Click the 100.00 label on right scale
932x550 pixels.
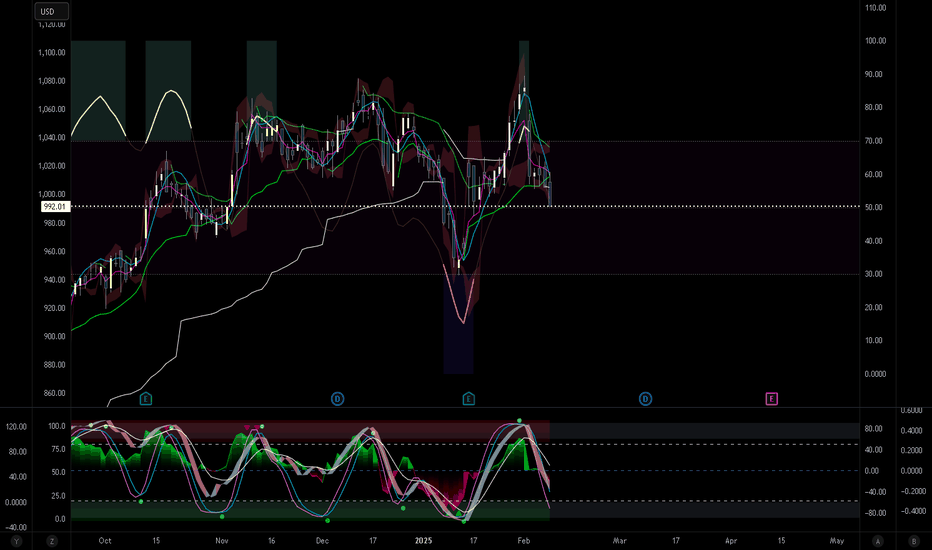[875, 41]
